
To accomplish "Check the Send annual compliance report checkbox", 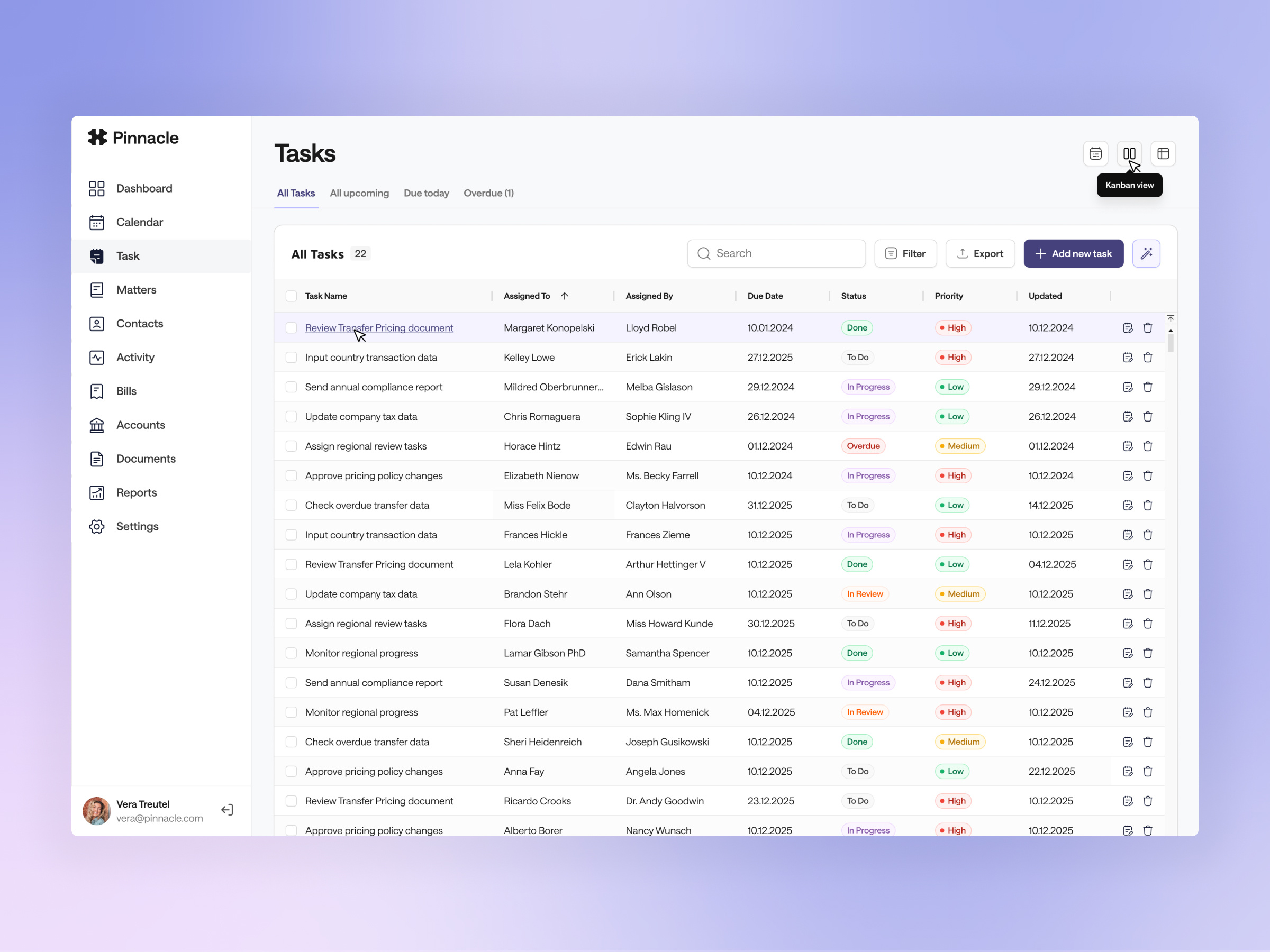I will (x=291, y=387).
